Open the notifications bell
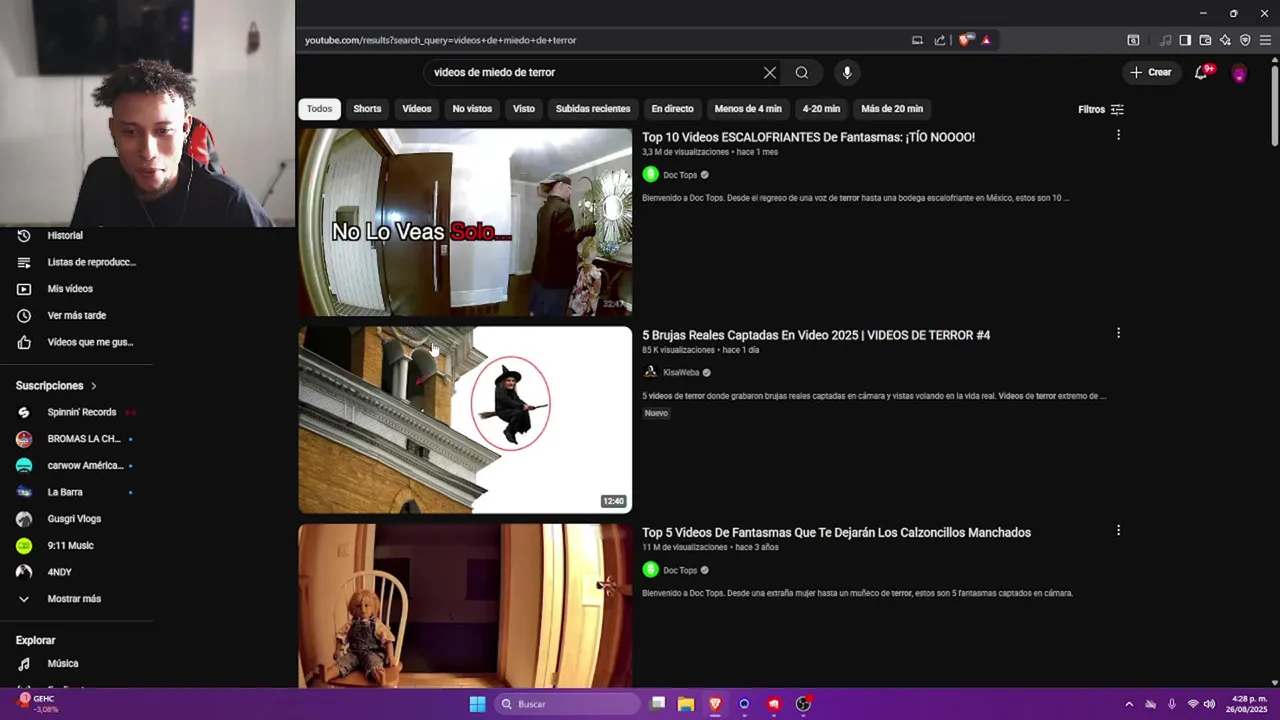This screenshot has width=1280, height=720. coord(1201,72)
